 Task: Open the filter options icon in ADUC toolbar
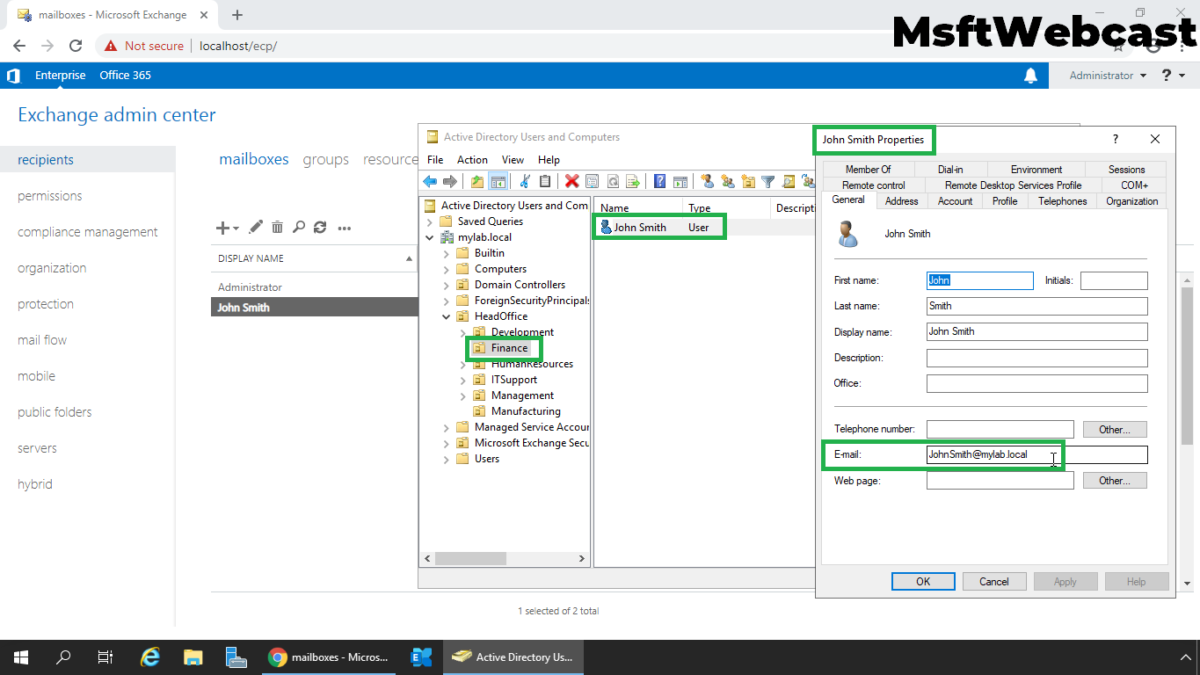point(768,181)
